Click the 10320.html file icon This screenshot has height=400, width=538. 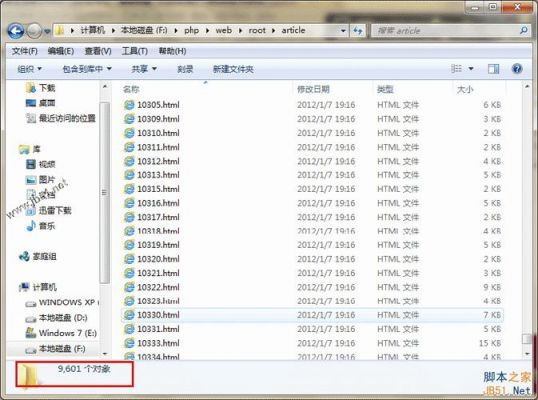click(129, 259)
